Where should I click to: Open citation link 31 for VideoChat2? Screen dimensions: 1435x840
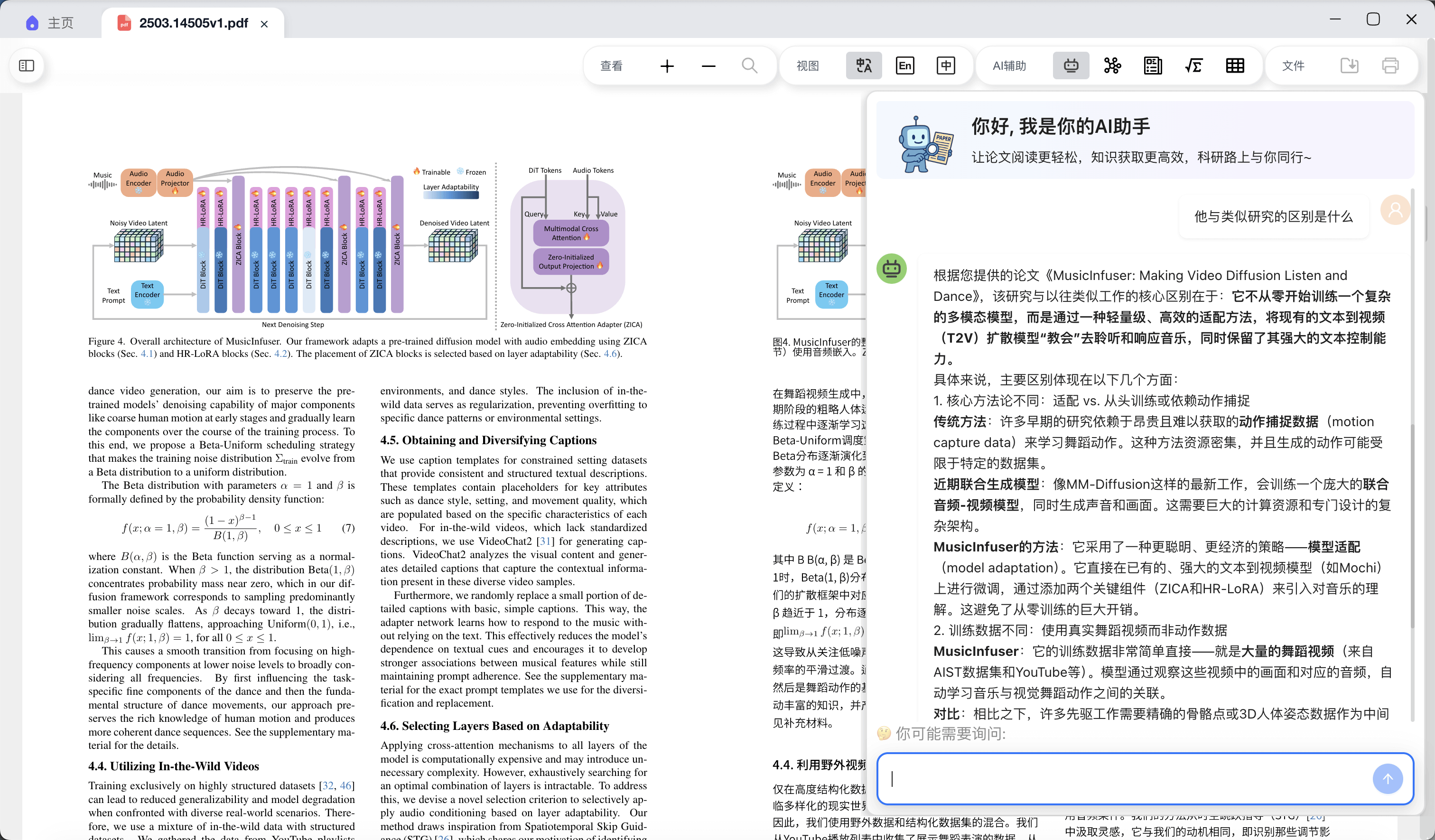[545, 541]
